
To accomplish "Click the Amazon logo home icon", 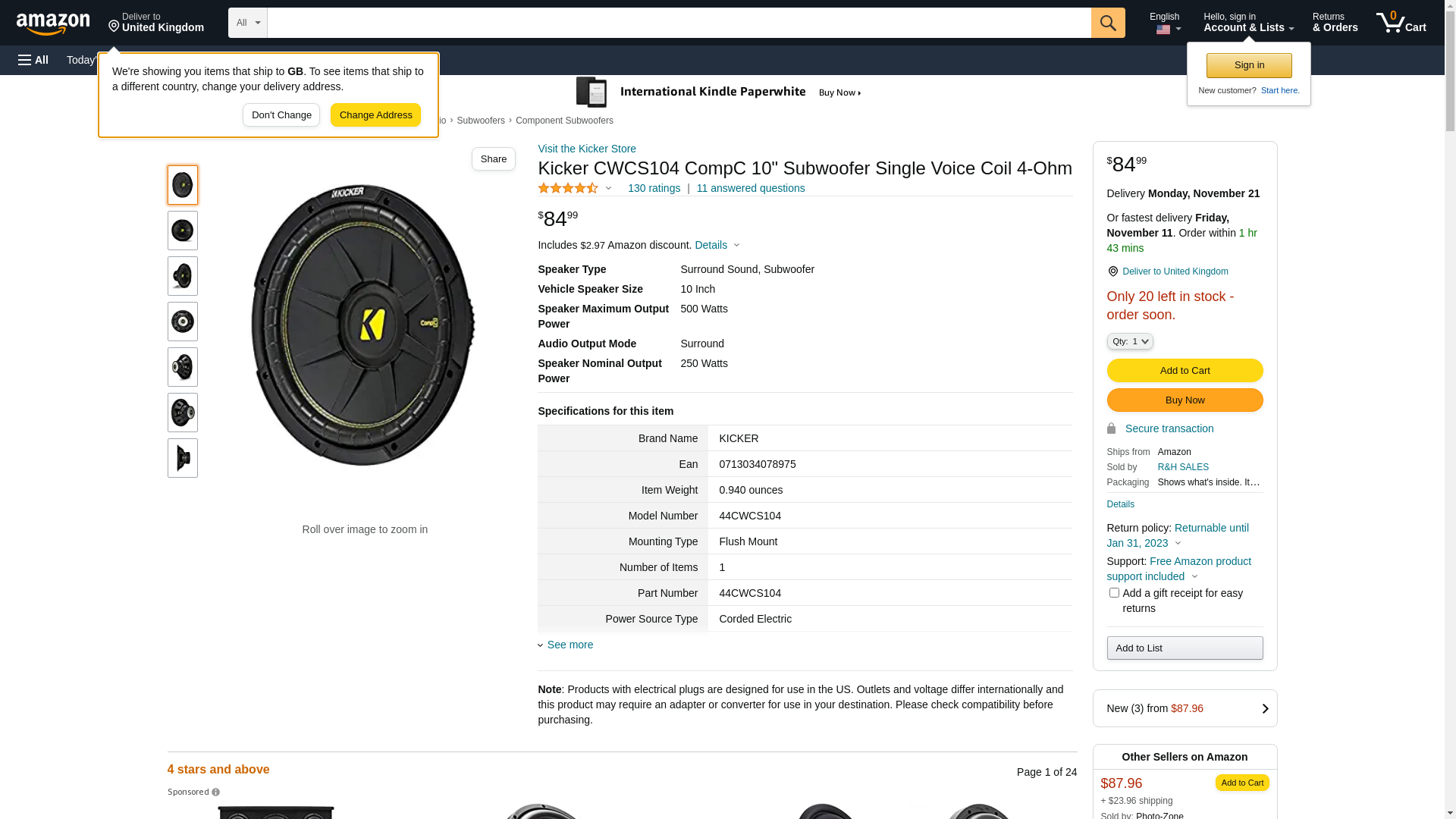I will click(53, 24).
